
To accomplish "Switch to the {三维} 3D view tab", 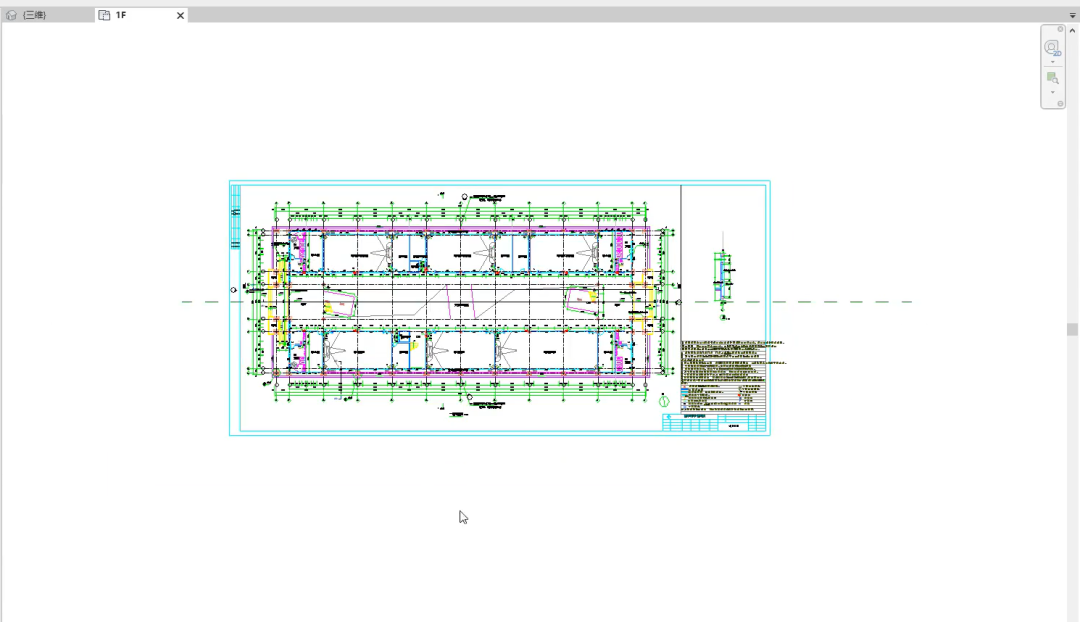I will coord(47,15).
